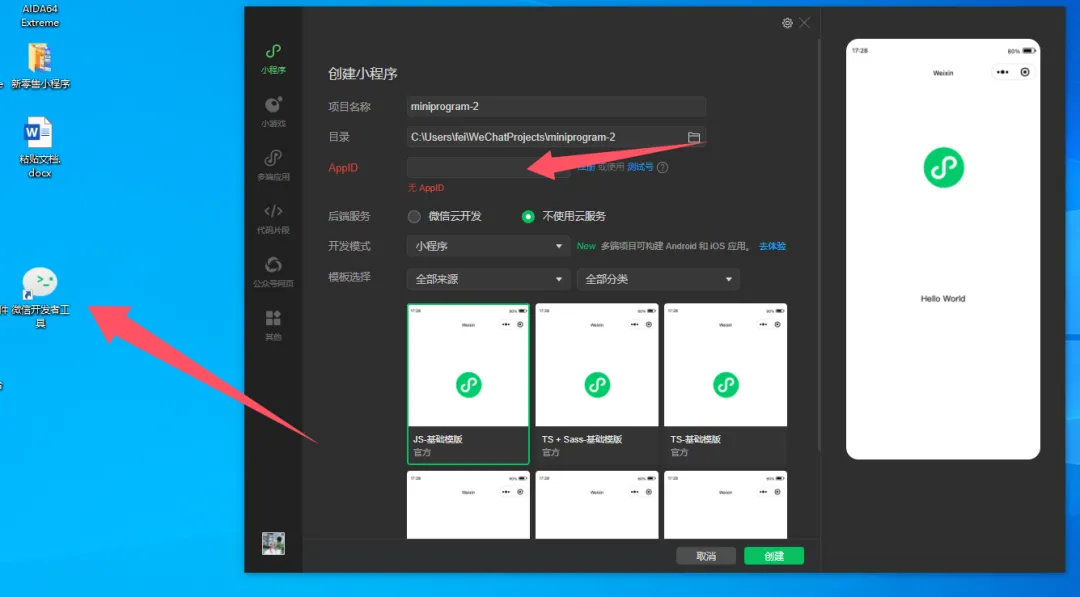
Task: Click the 创建 button
Action: (773, 556)
